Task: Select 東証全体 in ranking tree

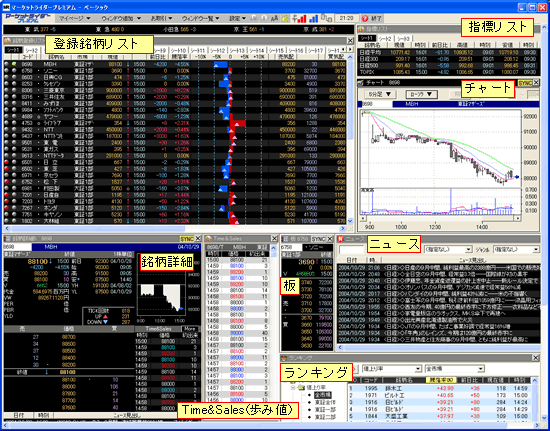Action: [x=324, y=402]
